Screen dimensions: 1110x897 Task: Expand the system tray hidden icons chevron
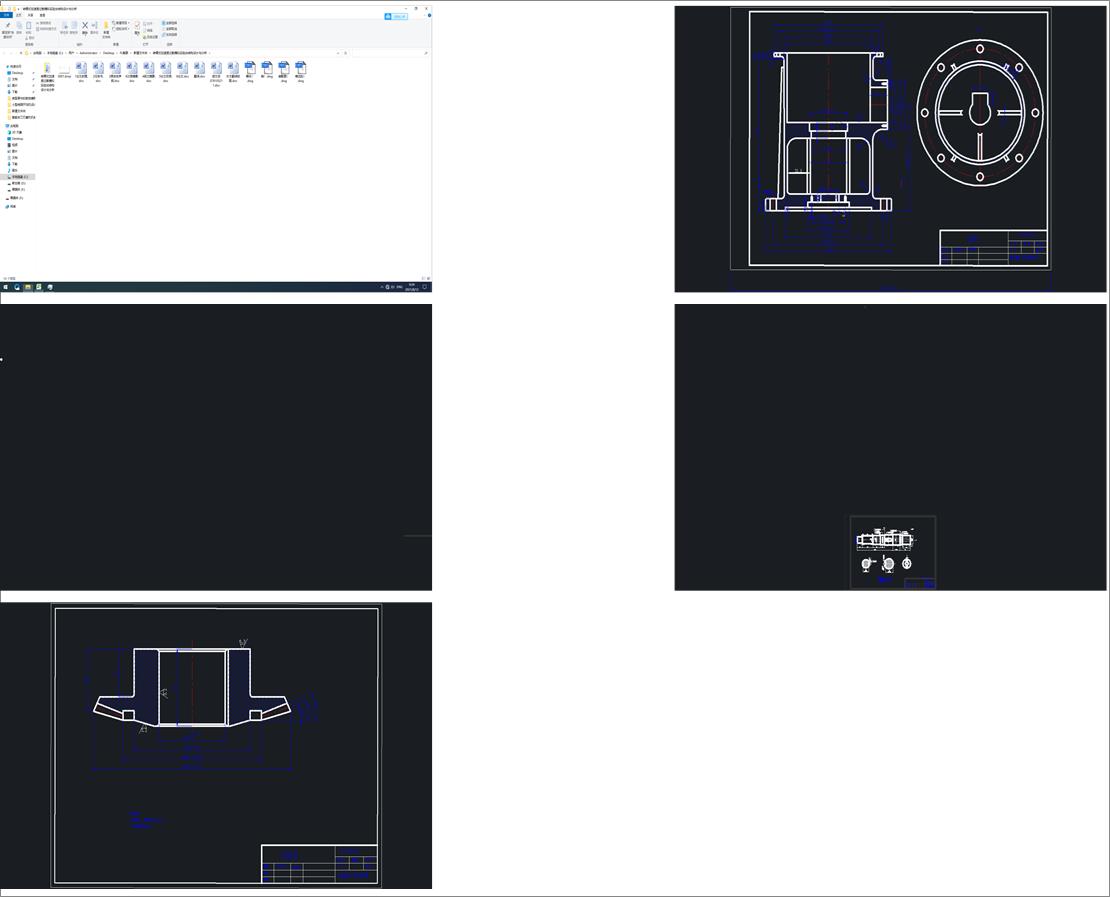[x=382, y=287]
